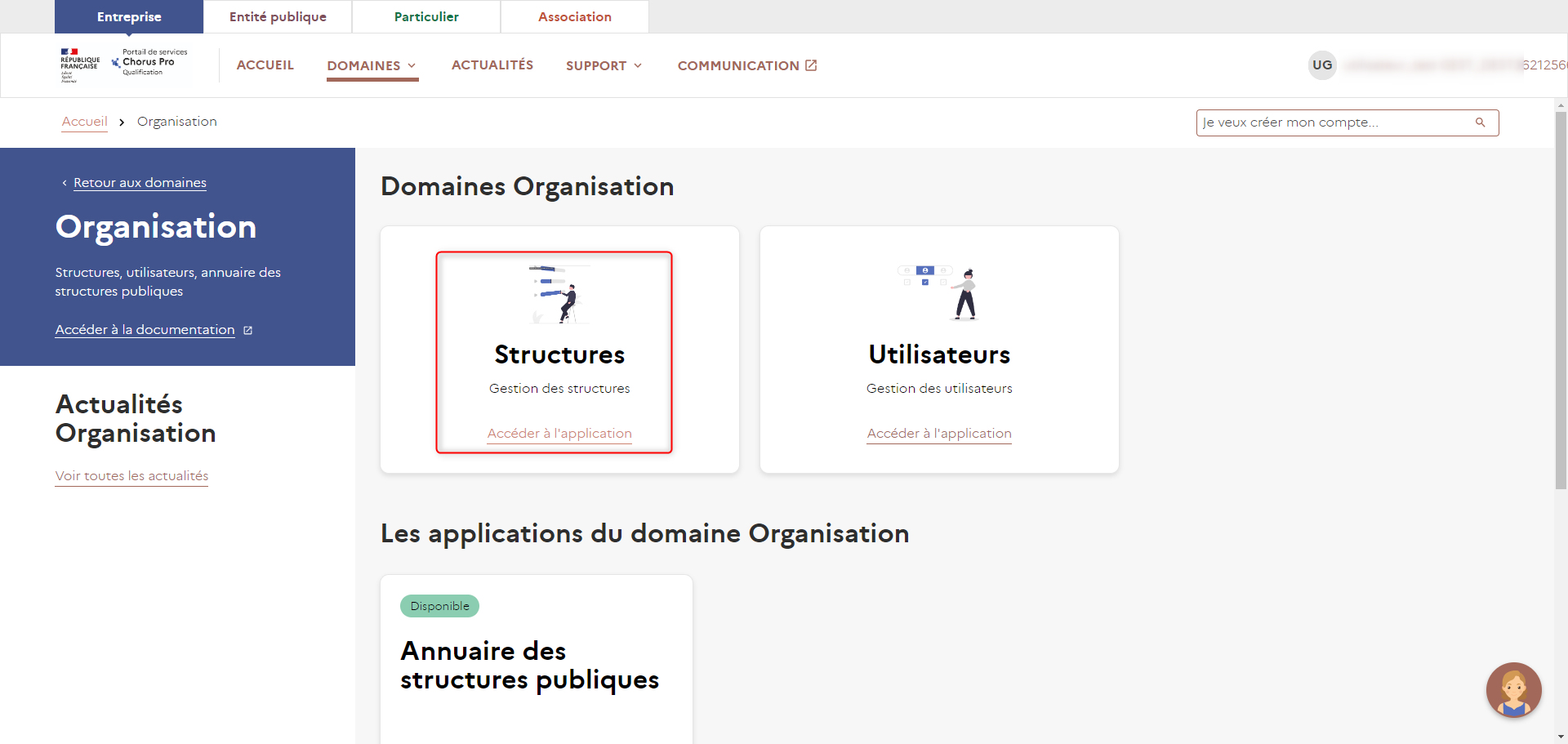This screenshot has height=744, width=1568.
Task: Click the UG user avatar icon
Action: point(1322,65)
